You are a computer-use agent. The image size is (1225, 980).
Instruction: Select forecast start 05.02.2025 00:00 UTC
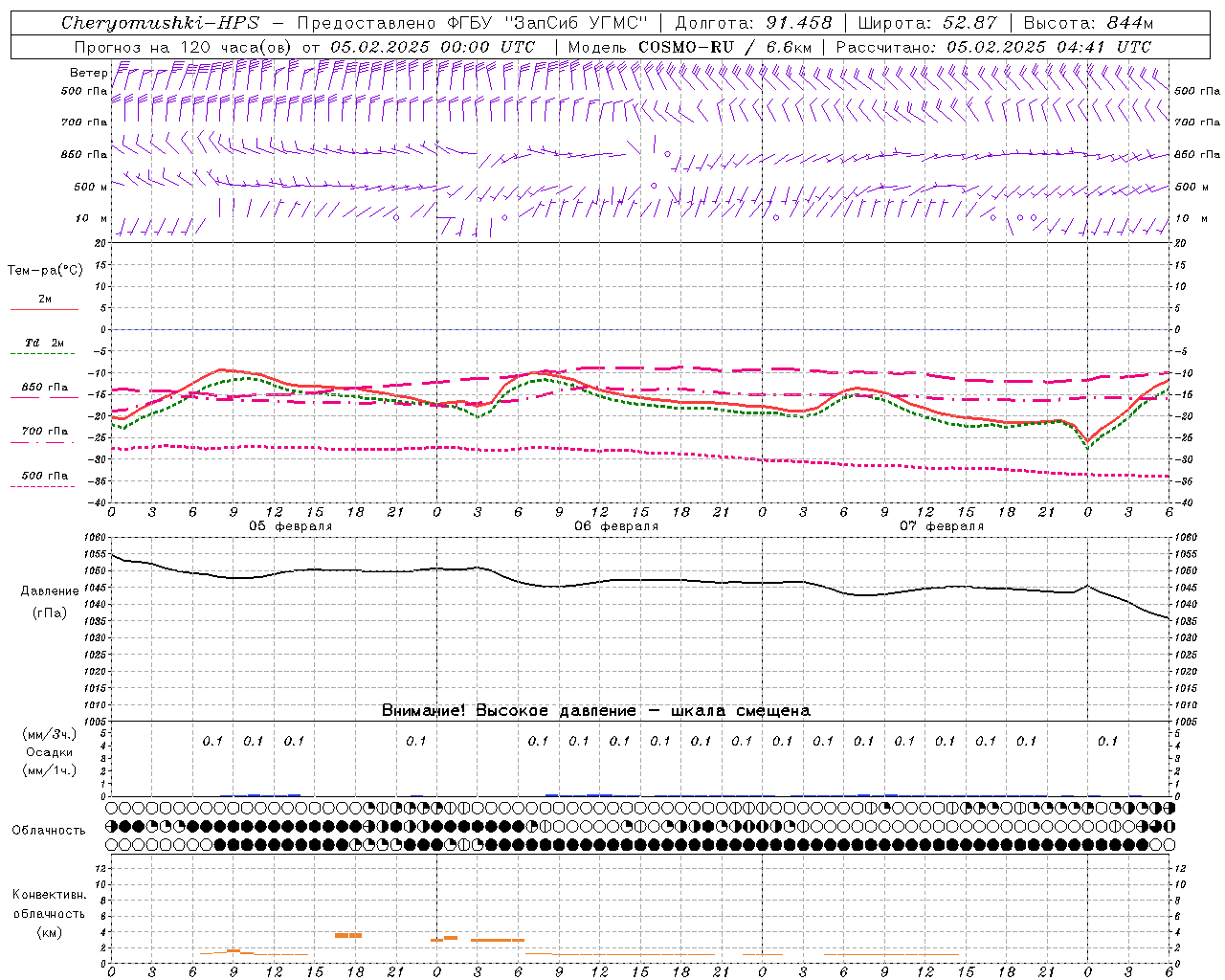point(433,47)
